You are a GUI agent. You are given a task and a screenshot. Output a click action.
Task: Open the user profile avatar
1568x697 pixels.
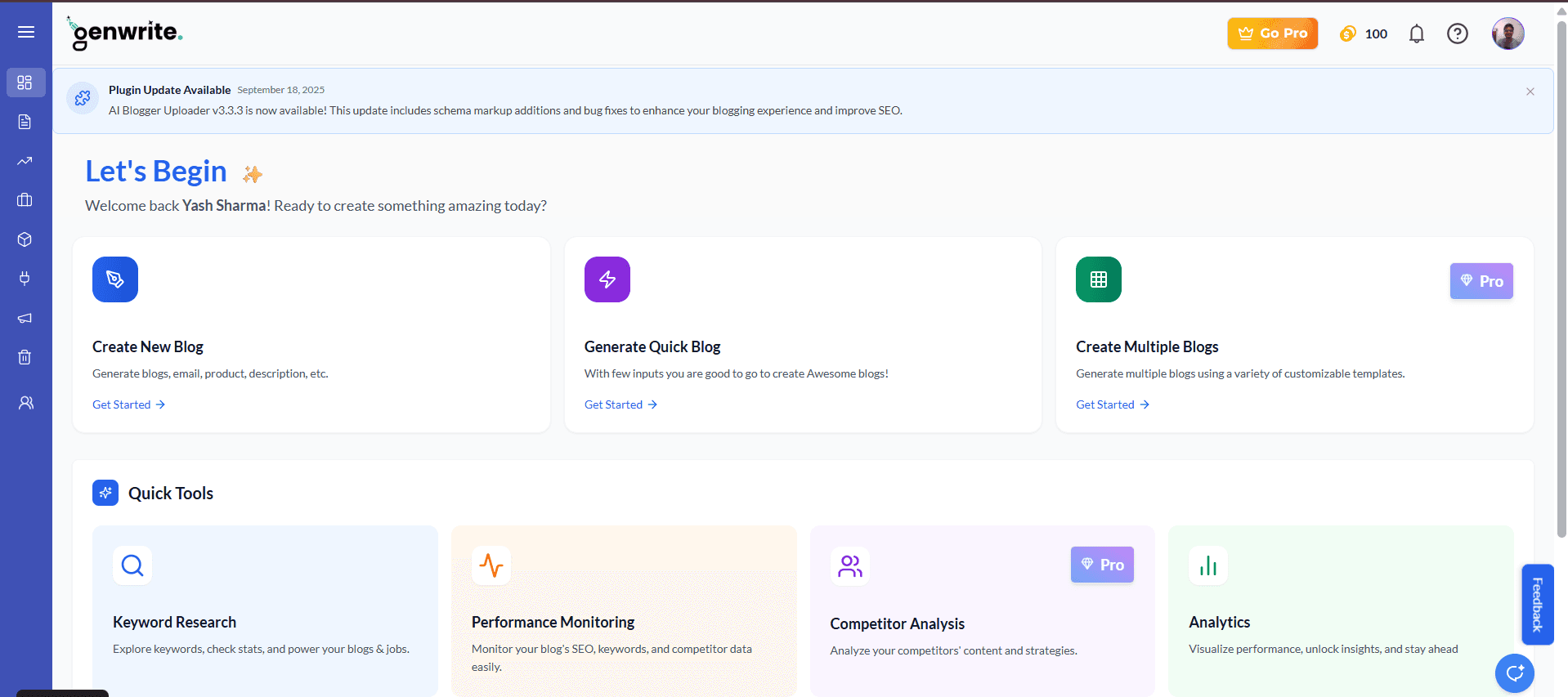(x=1508, y=34)
